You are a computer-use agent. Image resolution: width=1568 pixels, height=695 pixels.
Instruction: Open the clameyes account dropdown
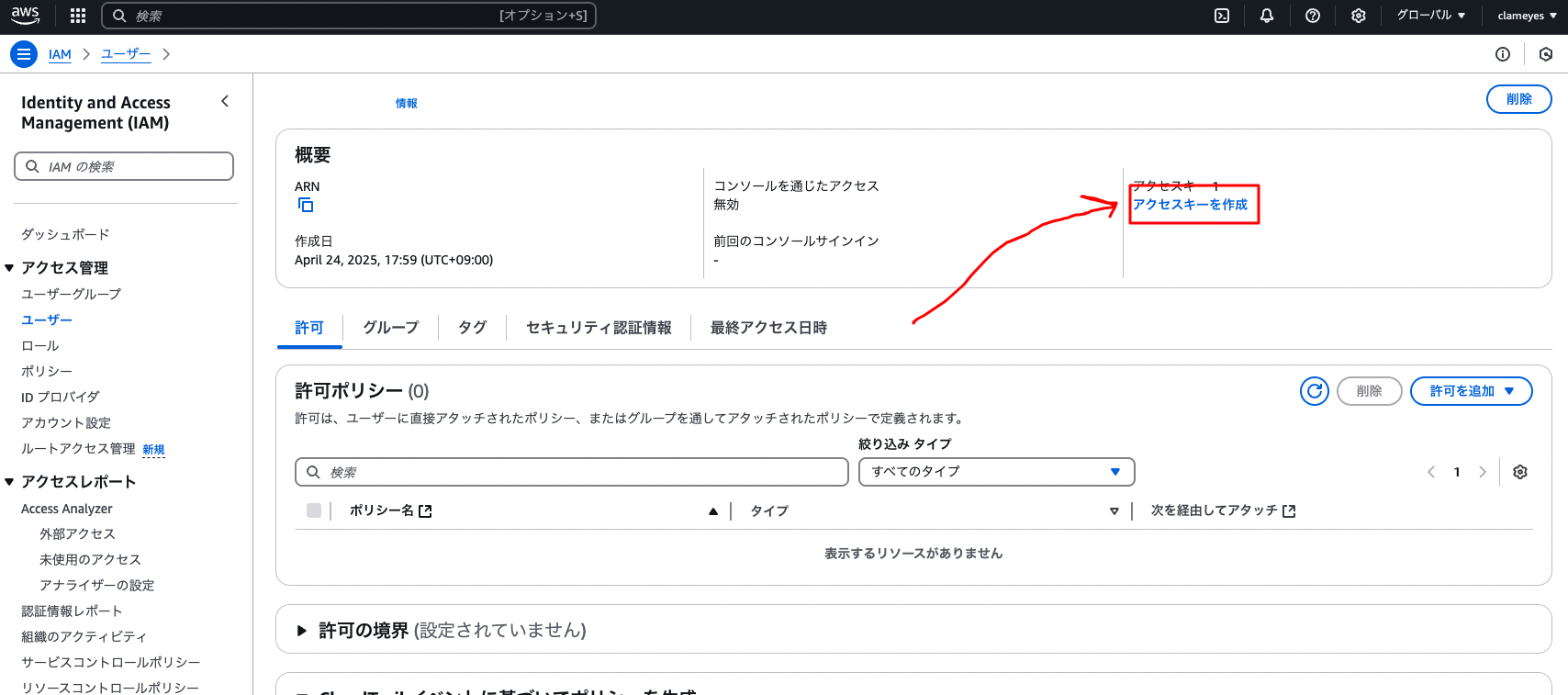[x=1528, y=16]
